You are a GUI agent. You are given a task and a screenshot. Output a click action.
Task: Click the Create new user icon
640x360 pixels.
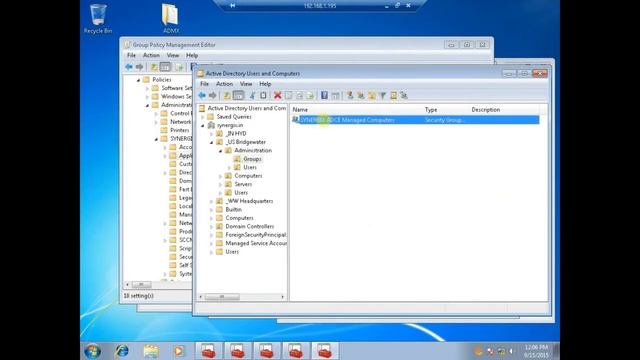350,96
